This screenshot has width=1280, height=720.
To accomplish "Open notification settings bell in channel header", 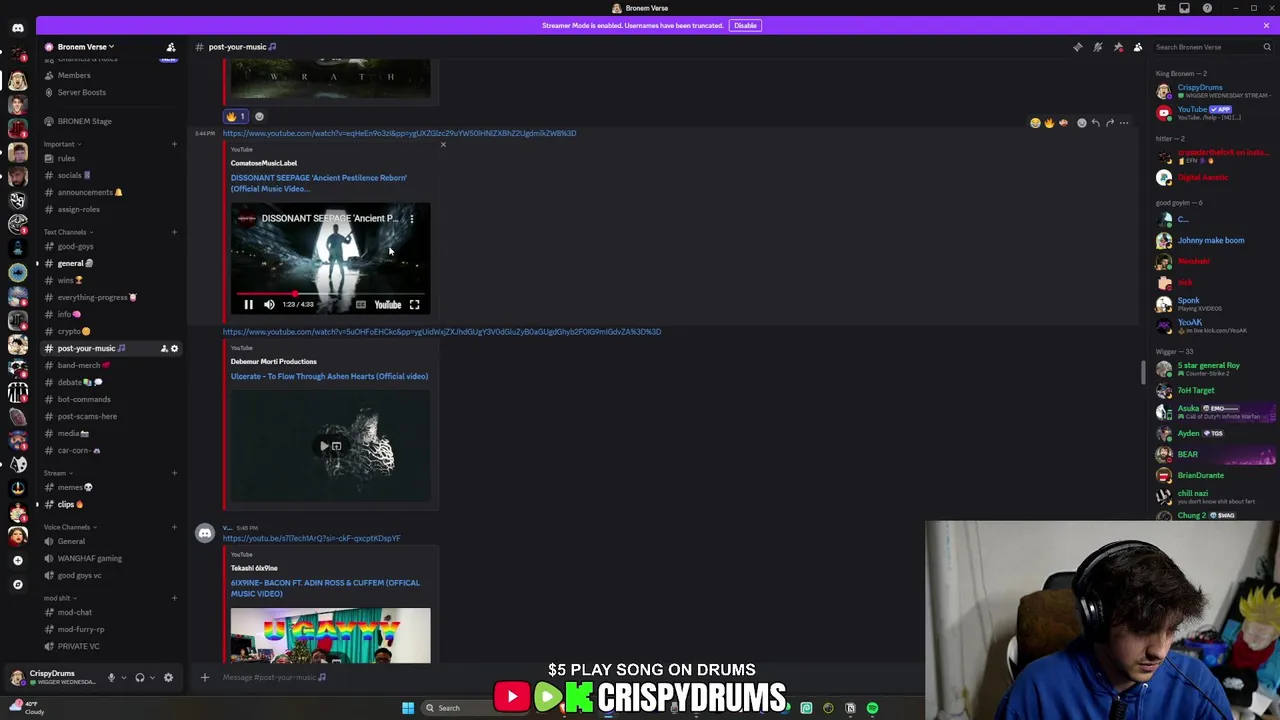I will point(1097,47).
